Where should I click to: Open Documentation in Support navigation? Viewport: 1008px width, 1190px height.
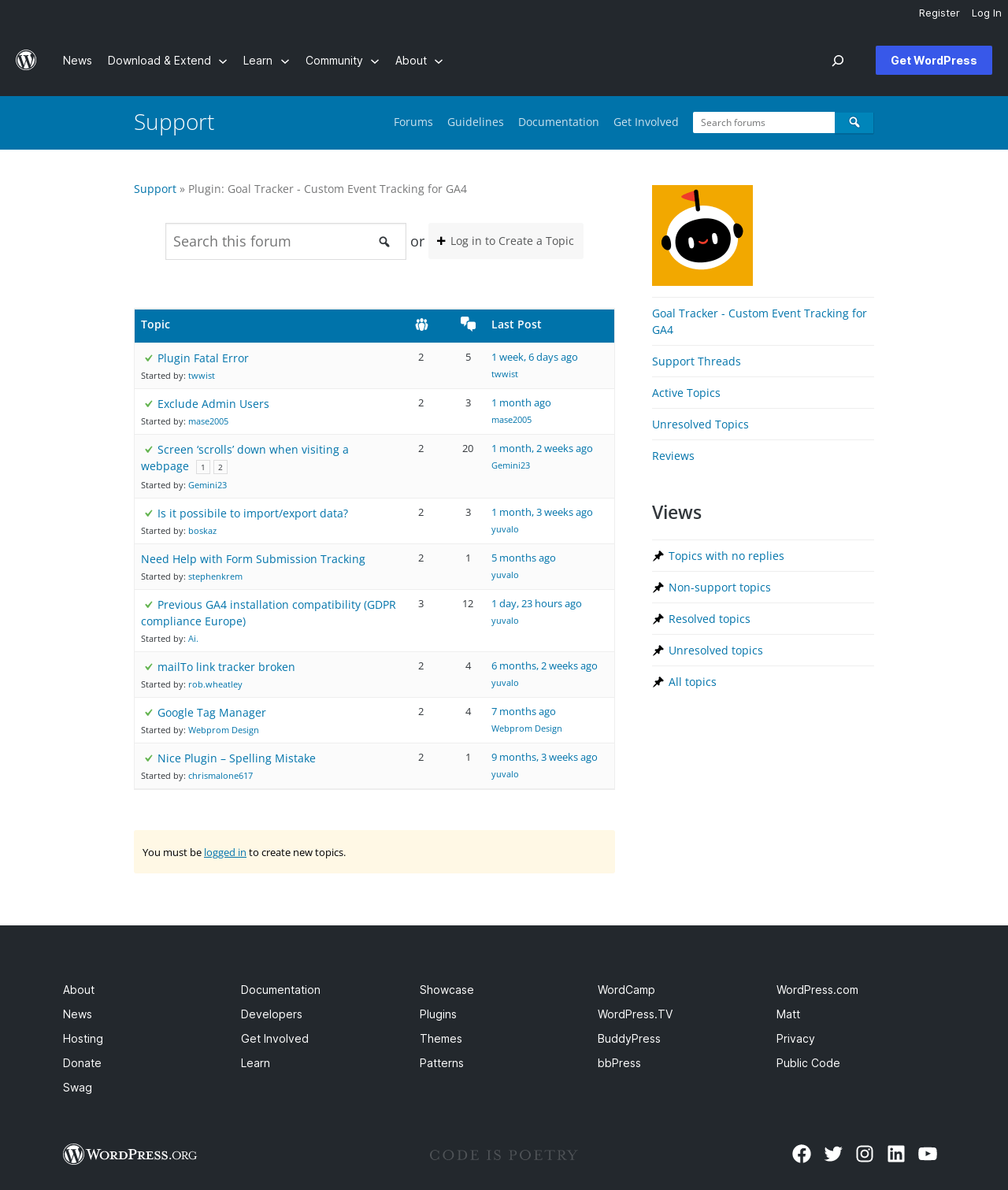tap(558, 122)
